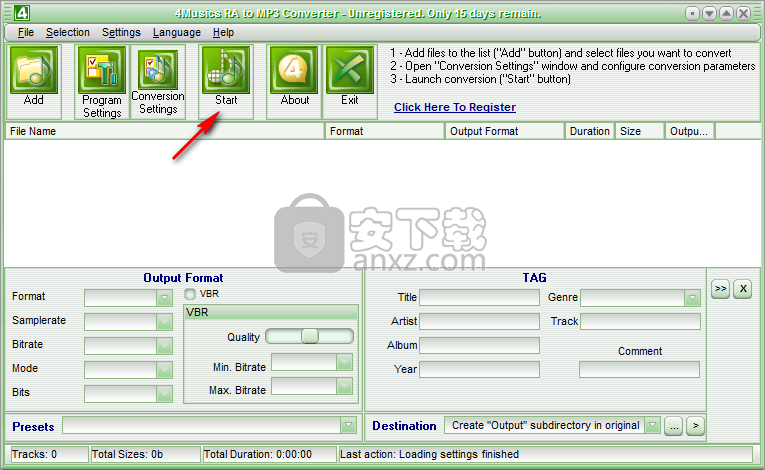The image size is (765, 470).
Task: Click the Year tag input field
Action: pyautogui.click(x=480, y=369)
